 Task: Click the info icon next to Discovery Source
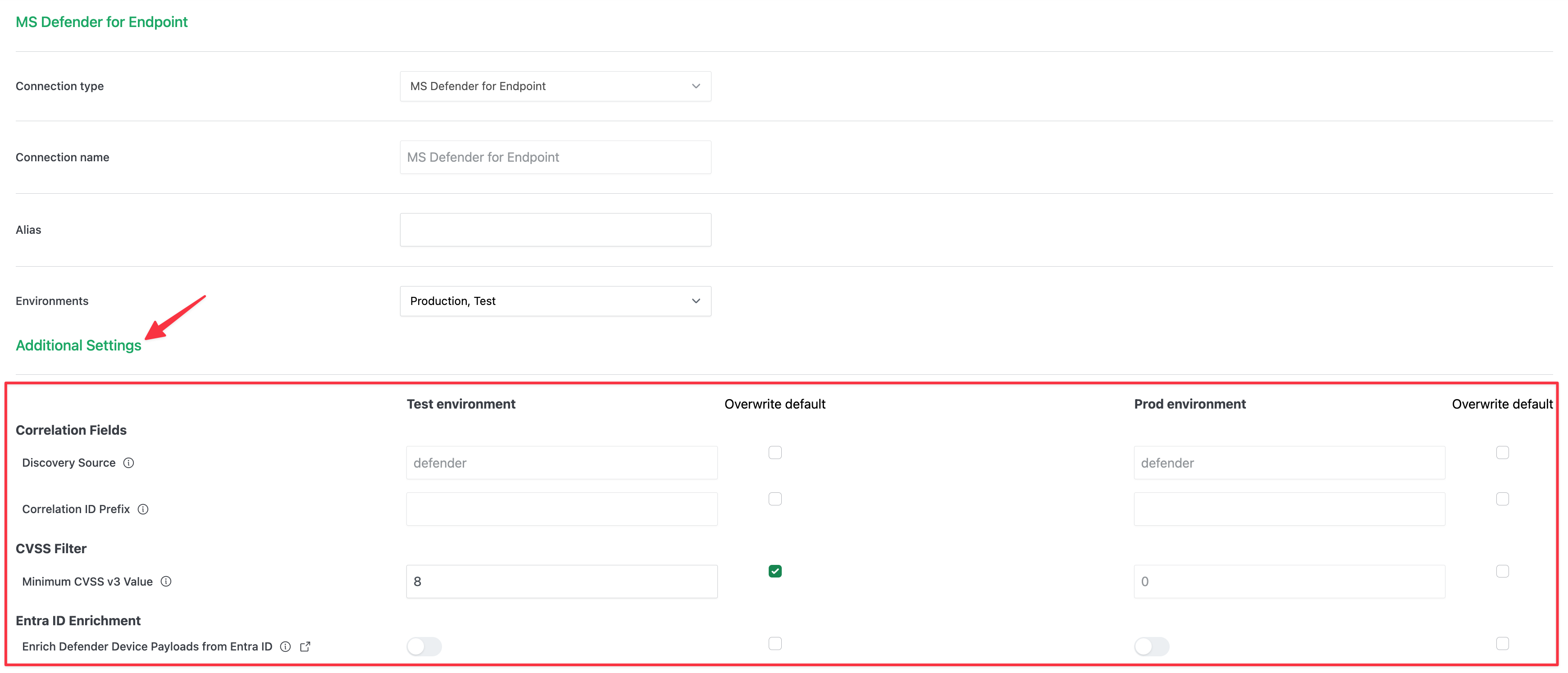pyautogui.click(x=128, y=463)
